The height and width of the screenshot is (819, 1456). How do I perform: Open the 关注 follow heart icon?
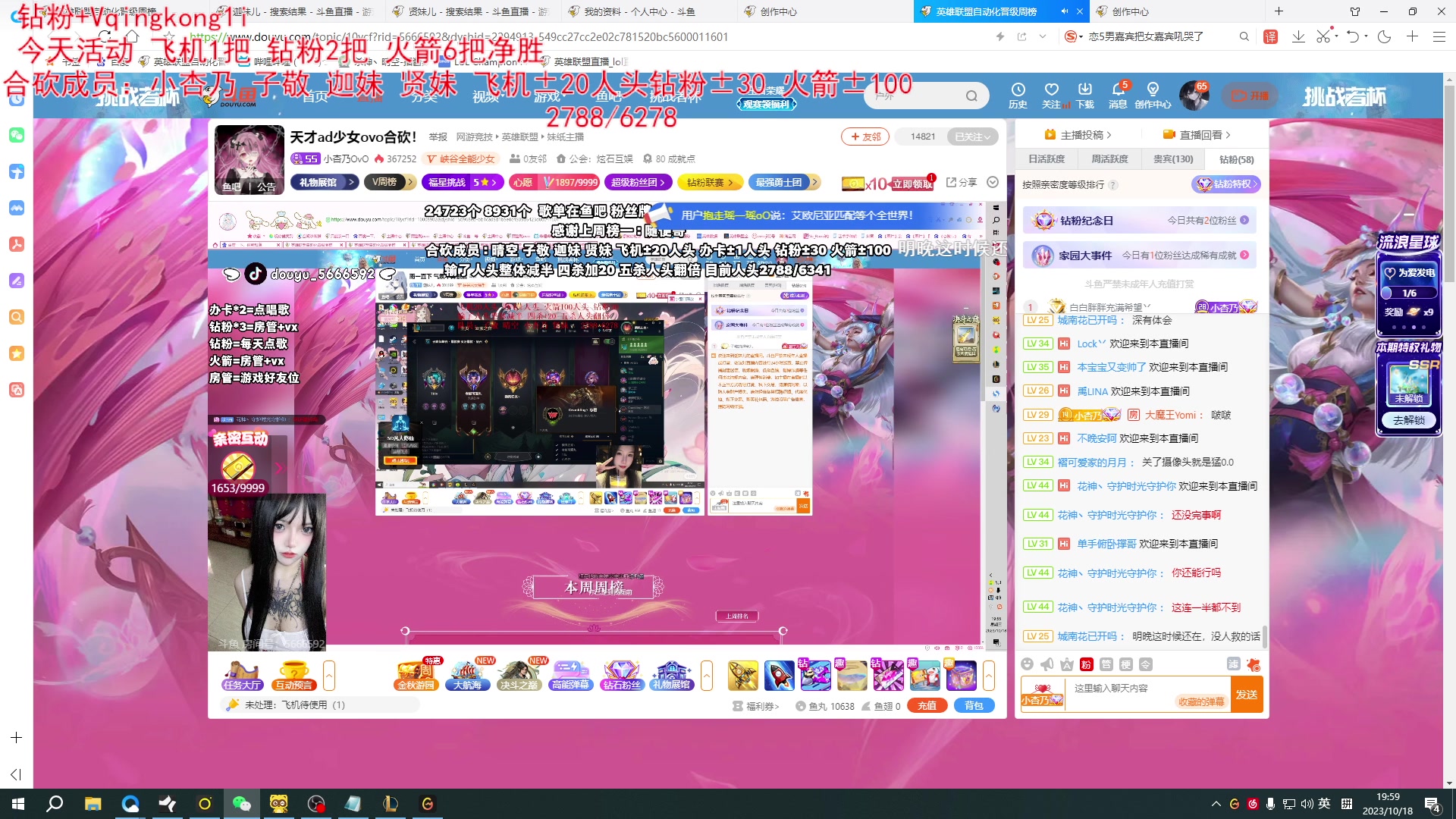tap(1051, 96)
